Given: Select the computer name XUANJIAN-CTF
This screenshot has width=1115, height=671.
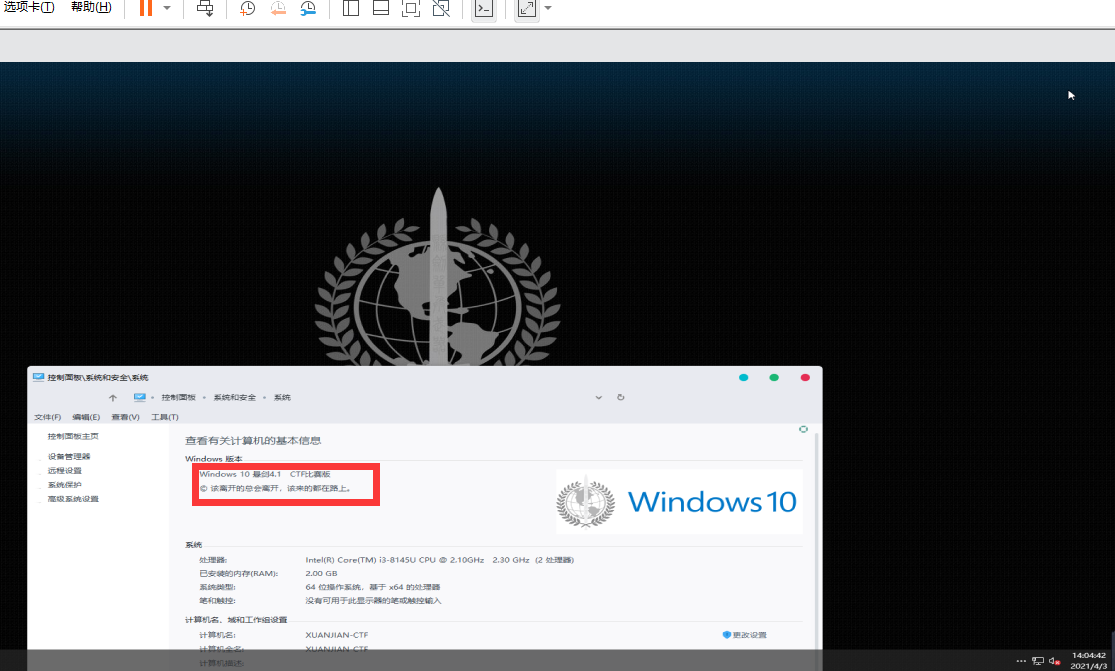Looking at the screenshot, I should pos(337,635).
